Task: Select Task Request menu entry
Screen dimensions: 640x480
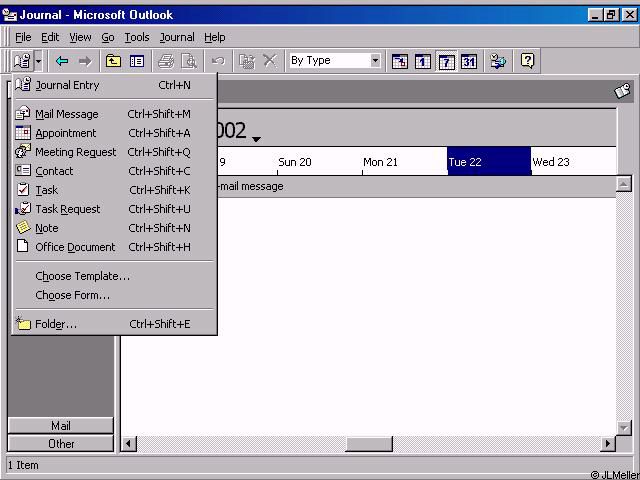Action: pyautogui.click(x=114, y=209)
